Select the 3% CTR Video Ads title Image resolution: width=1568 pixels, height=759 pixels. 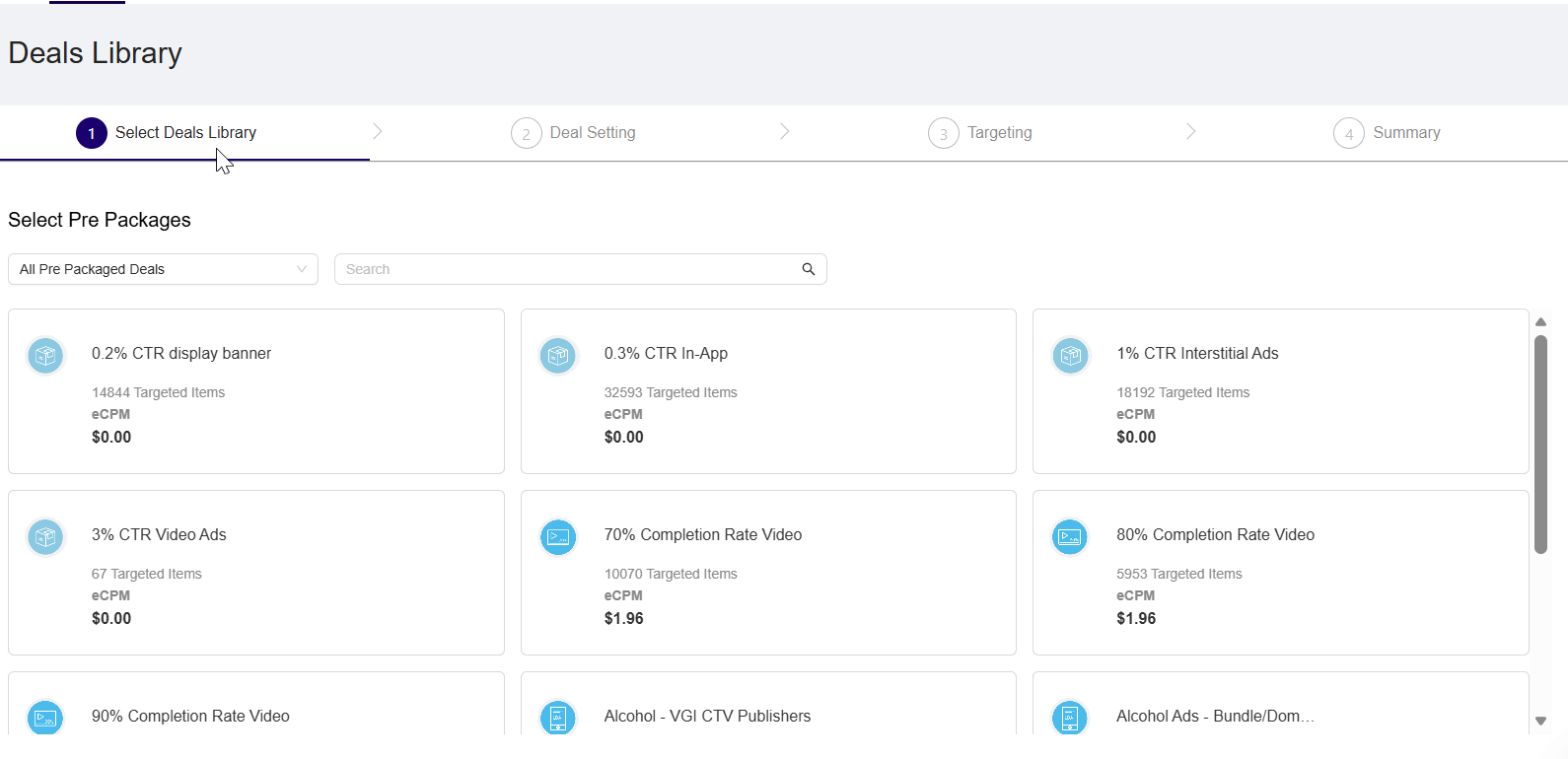pyautogui.click(x=159, y=534)
